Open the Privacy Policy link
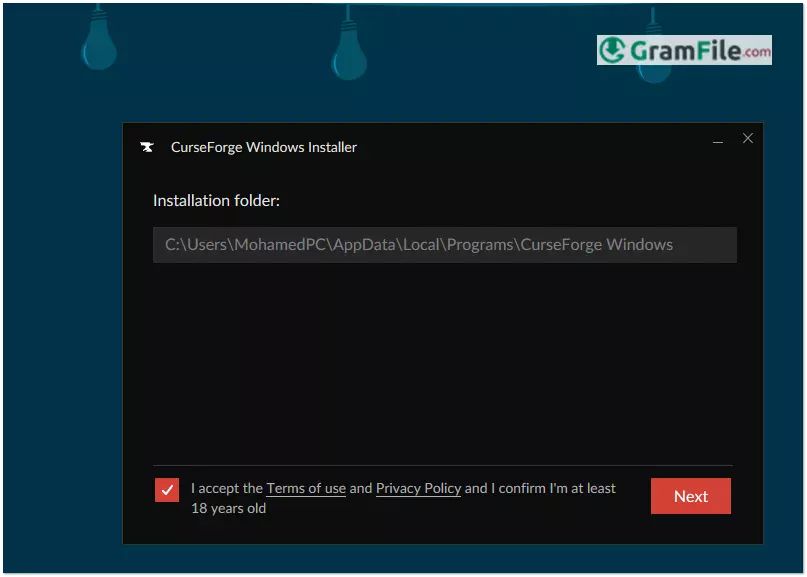This screenshot has width=807, height=577. (x=418, y=488)
